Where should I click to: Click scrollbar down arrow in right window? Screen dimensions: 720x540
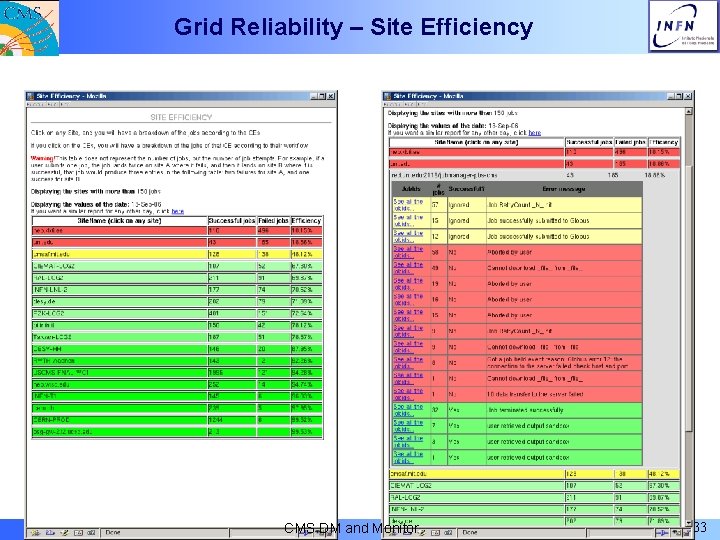(x=688, y=523)
